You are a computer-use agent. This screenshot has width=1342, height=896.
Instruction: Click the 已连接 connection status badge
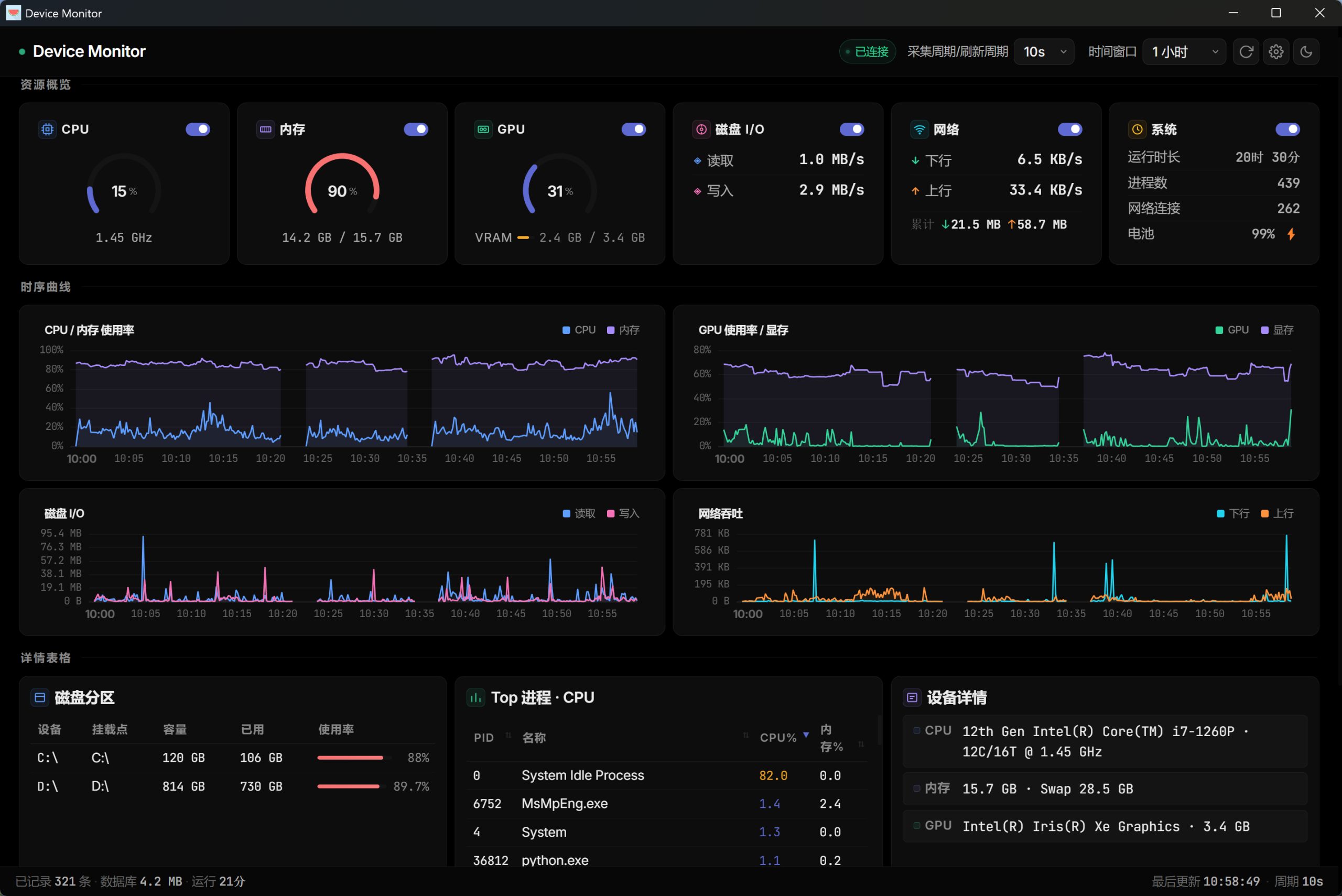point(867,51)
